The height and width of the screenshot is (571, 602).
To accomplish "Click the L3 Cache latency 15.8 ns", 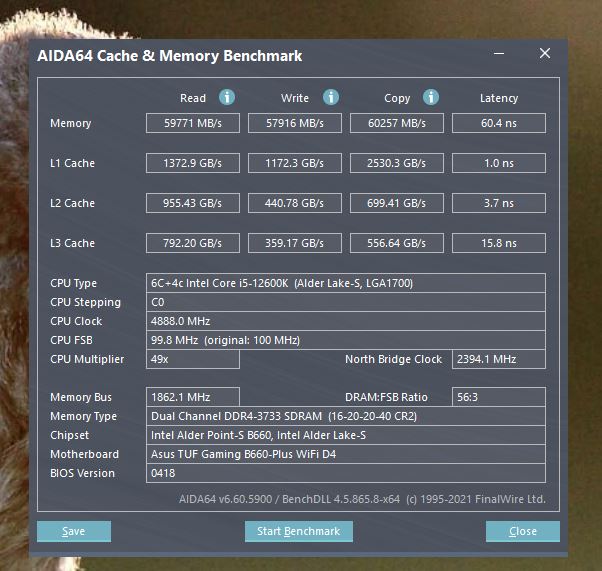I will click(x=499, y=243).
